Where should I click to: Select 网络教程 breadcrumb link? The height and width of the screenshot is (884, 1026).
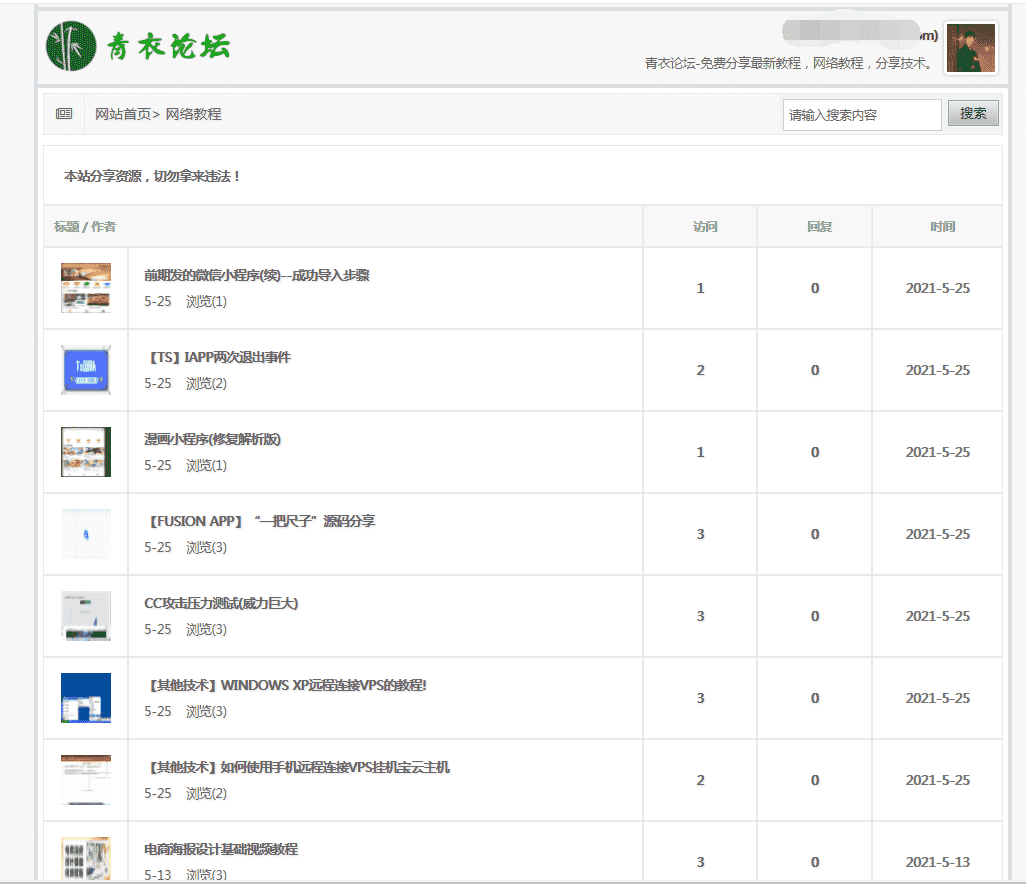pyautogui.click(x=193, y=114)
